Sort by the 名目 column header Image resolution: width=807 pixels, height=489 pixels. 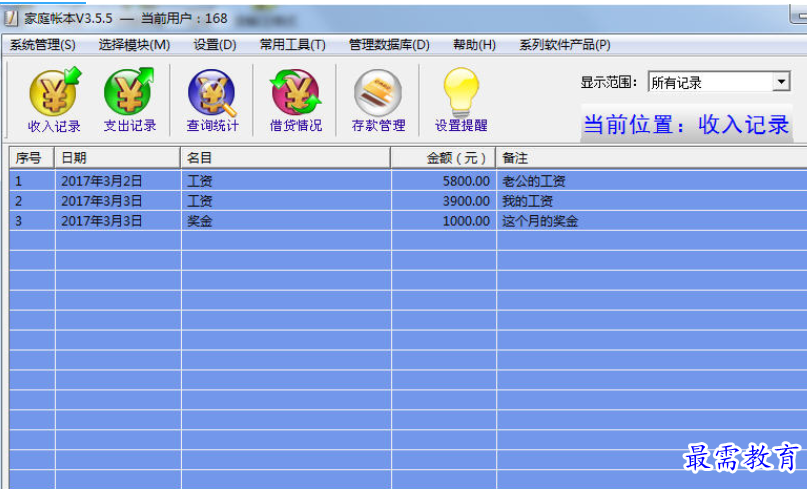[286, 158]
